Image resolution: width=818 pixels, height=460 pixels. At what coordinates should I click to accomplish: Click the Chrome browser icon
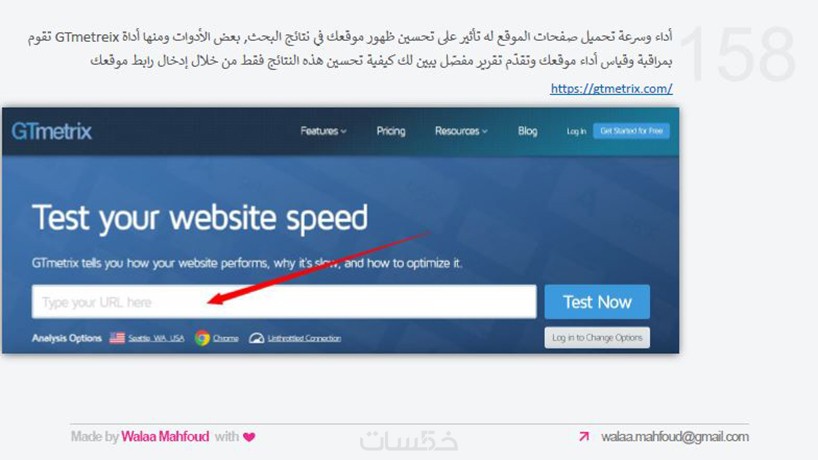pyautogui.click(x=202, y=338)
